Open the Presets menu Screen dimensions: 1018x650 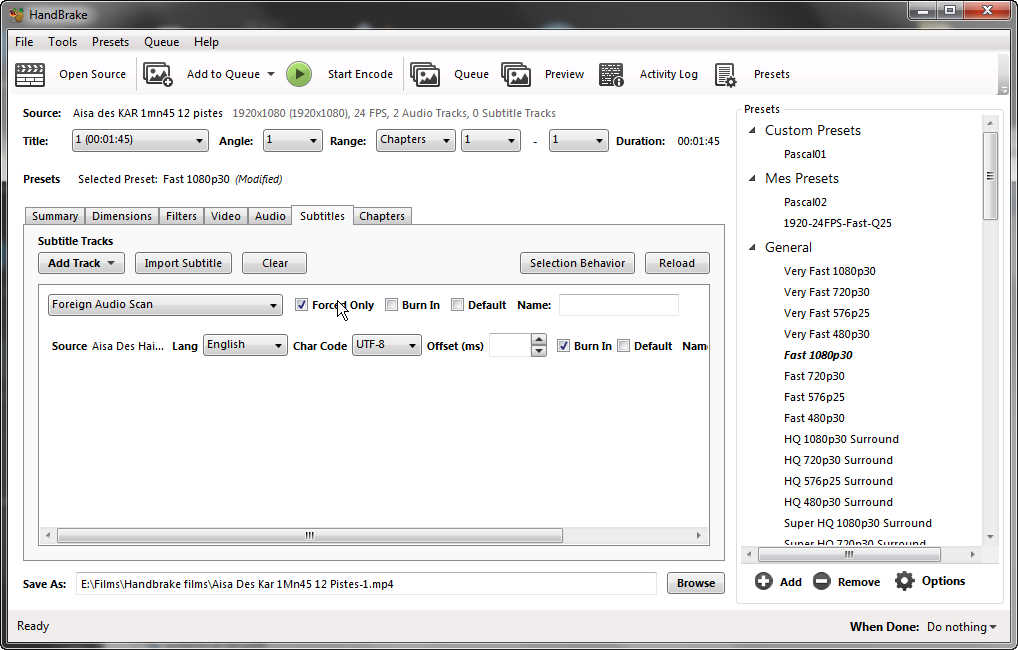110,42
